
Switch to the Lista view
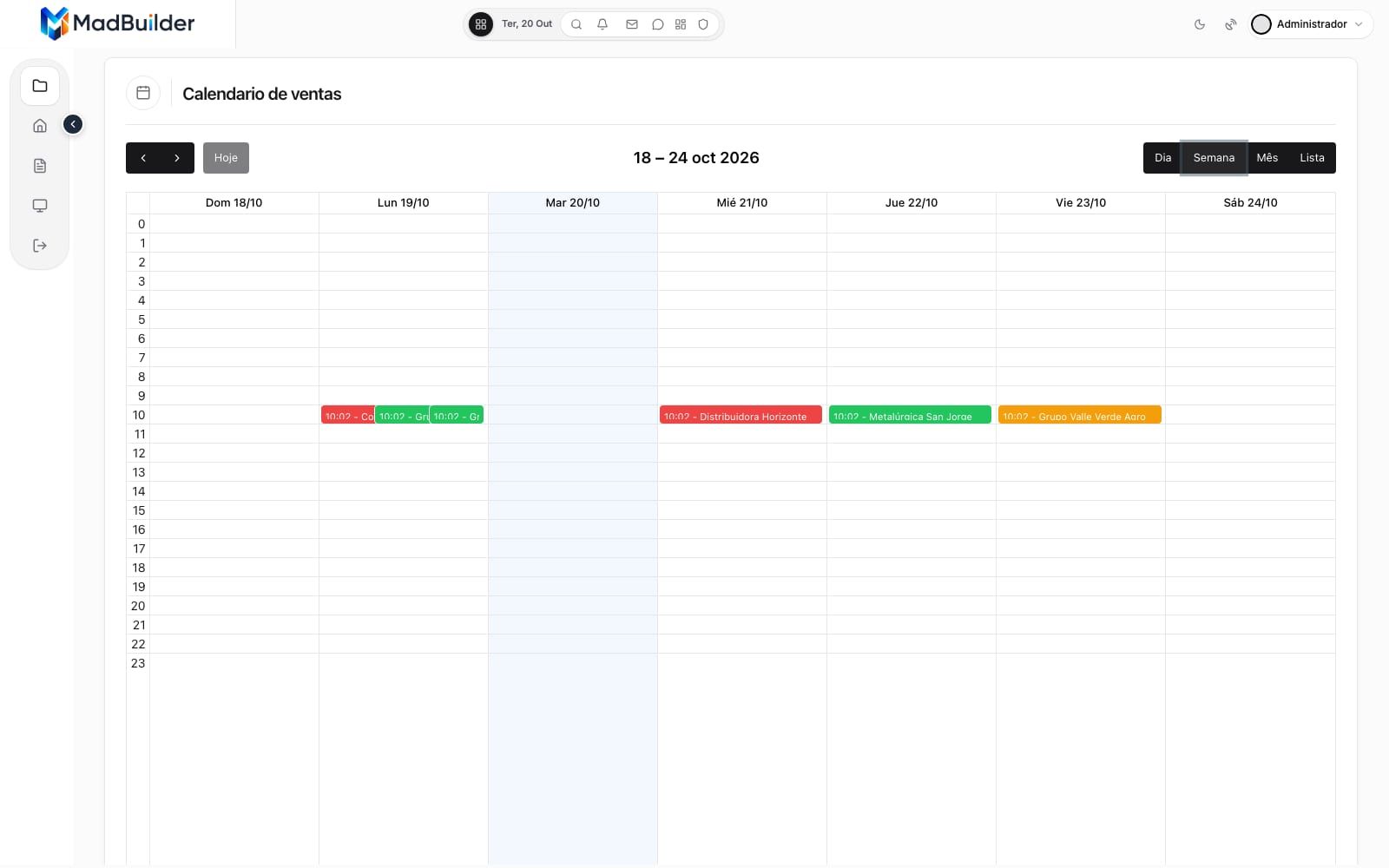(x=1312, y=158)
